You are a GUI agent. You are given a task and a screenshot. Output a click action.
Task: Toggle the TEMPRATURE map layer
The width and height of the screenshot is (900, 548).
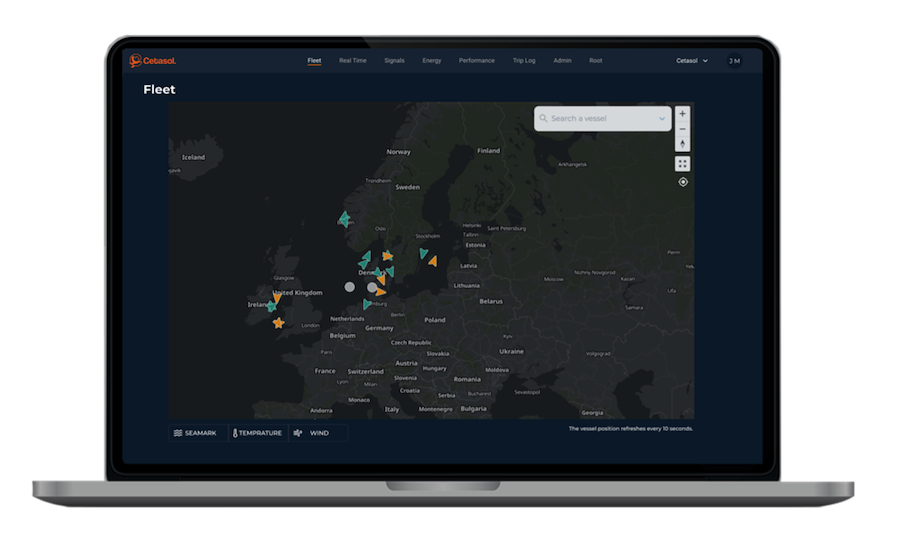[x=257, y=433]
